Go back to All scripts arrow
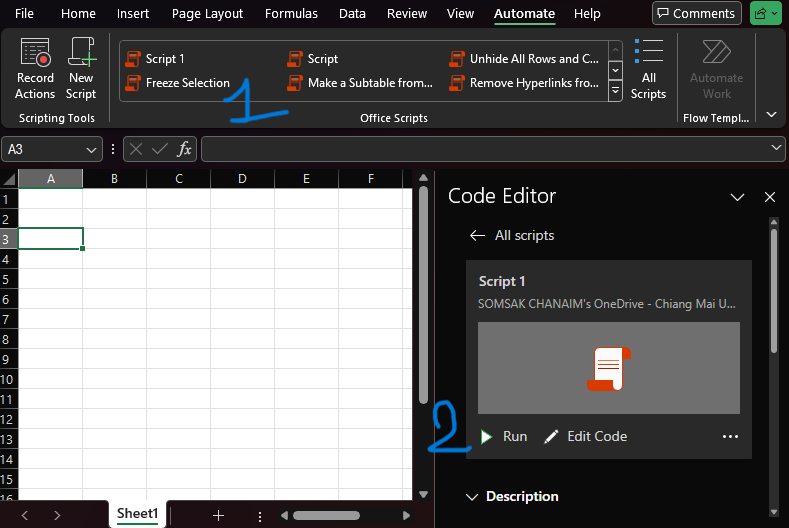Screen dimensions: 789x528 pos(478,235)
